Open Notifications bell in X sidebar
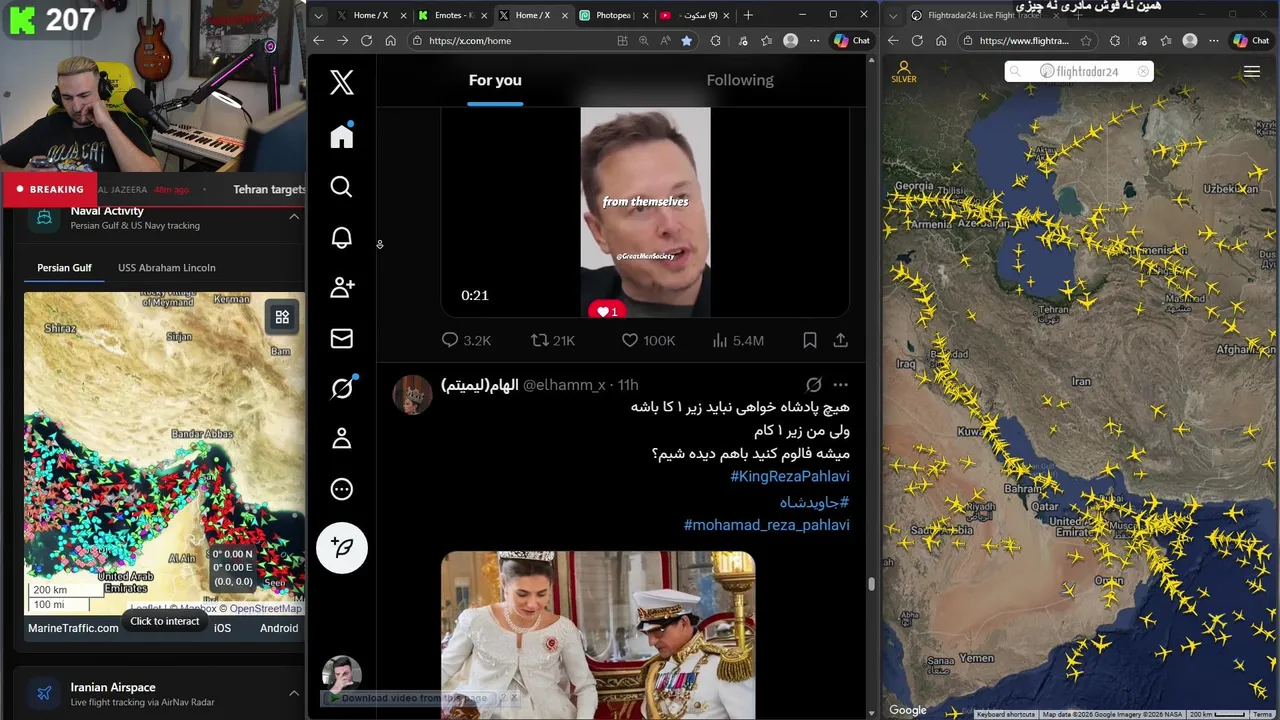 pyautogui.click(x=341, y=237)
